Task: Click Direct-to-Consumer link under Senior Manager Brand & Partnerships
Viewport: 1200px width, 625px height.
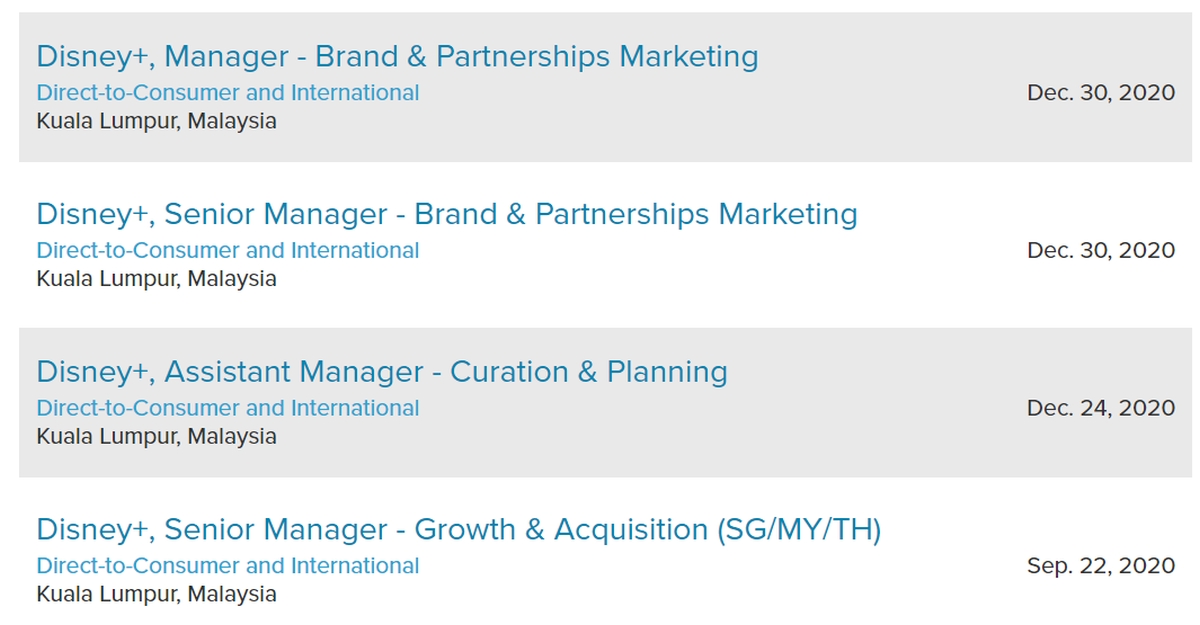Action: pos(228,250)
